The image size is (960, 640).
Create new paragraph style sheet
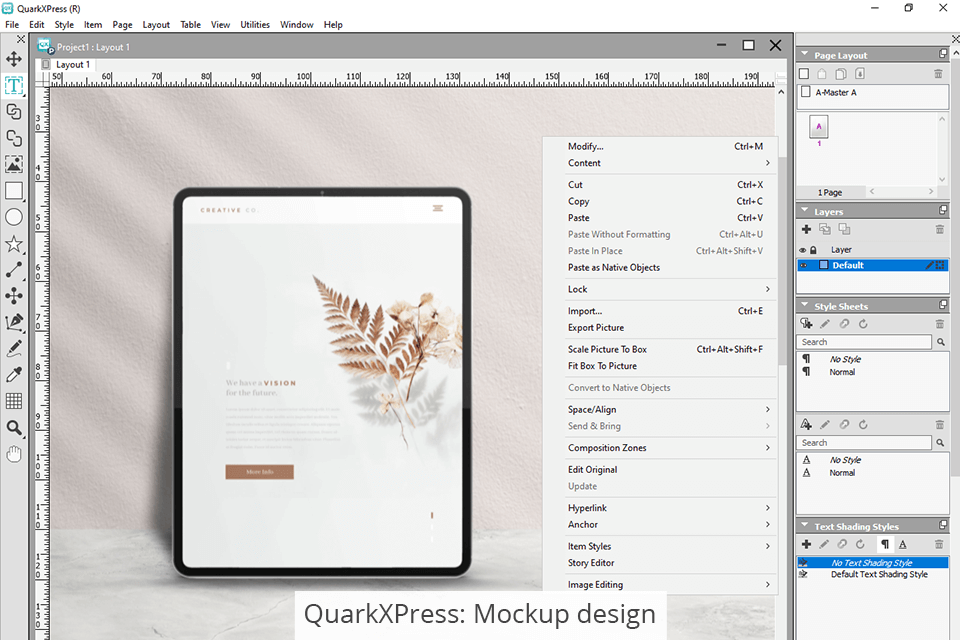point(806,323)
